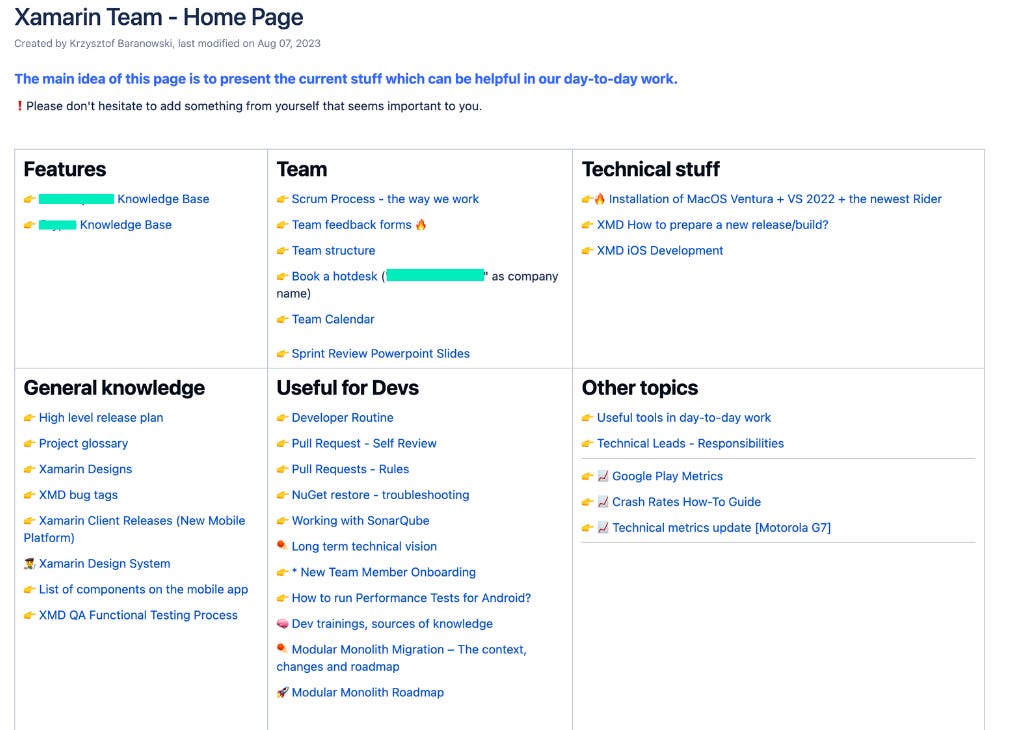This screenshot has height=730, width=1024.
Task: Click the student emoji before Xamarin Design System
Action: point(29,563)
